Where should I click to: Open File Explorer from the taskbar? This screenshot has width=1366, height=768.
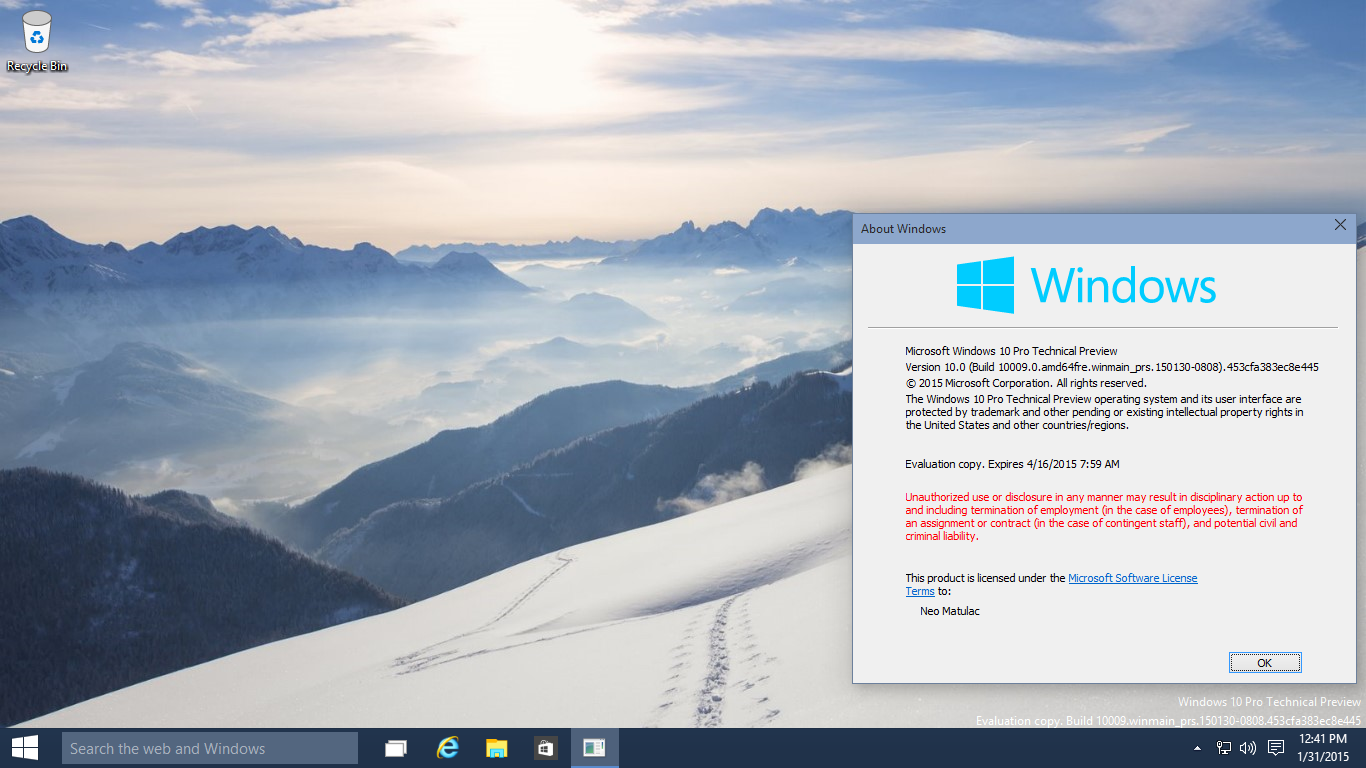click(496, 747)
